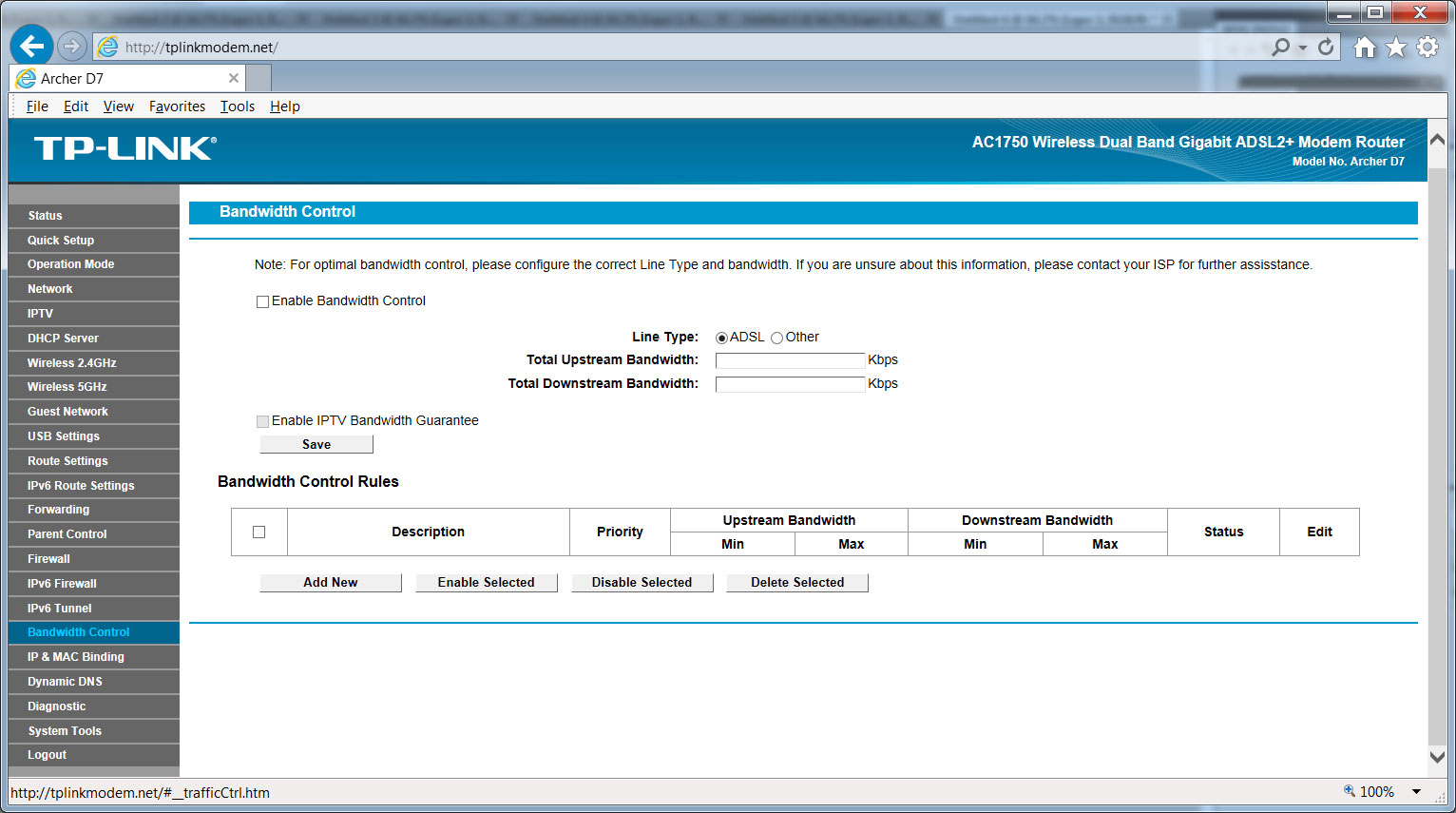Image resolution: width=1456 pixels, height=813 pixels.
Task: Open the Tools menu
Action: pos(238,106)
